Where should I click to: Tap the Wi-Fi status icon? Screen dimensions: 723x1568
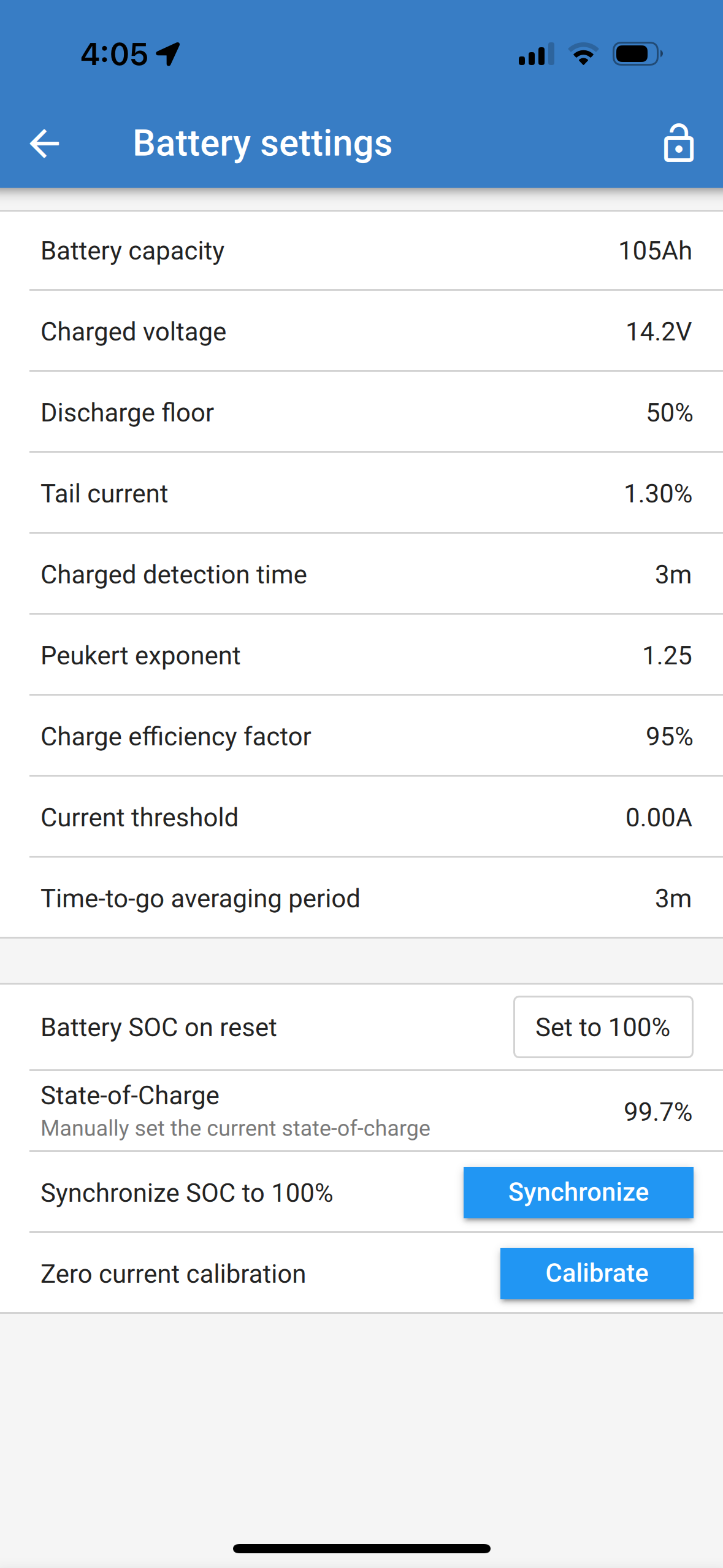(x=583, y=55)
